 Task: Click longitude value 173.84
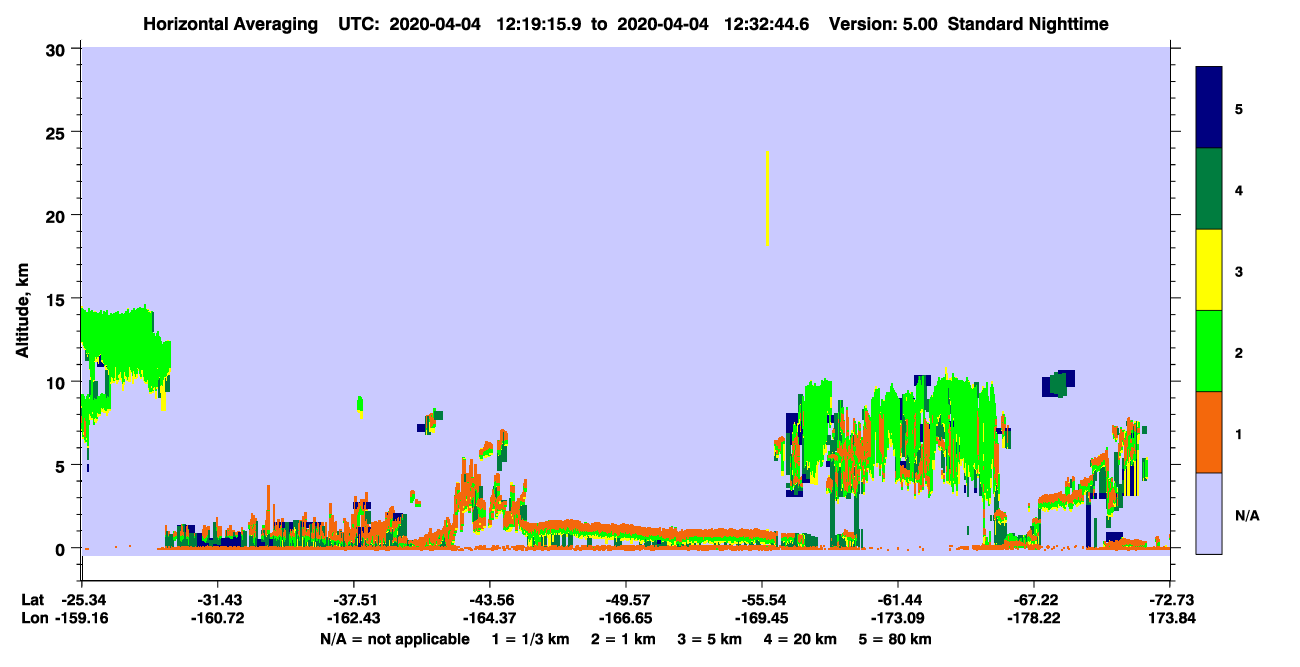pos(1171,618)
